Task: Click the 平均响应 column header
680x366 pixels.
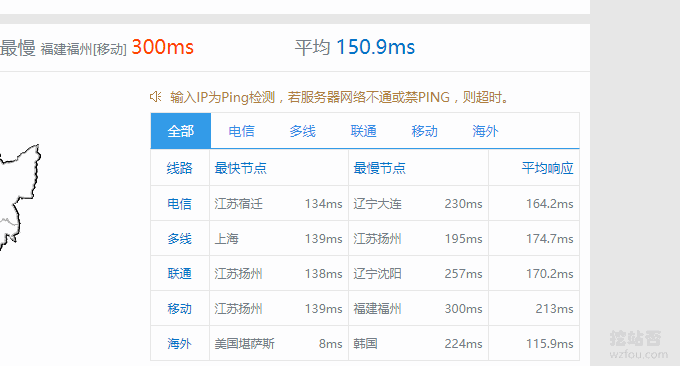Action: pos(547,168)
